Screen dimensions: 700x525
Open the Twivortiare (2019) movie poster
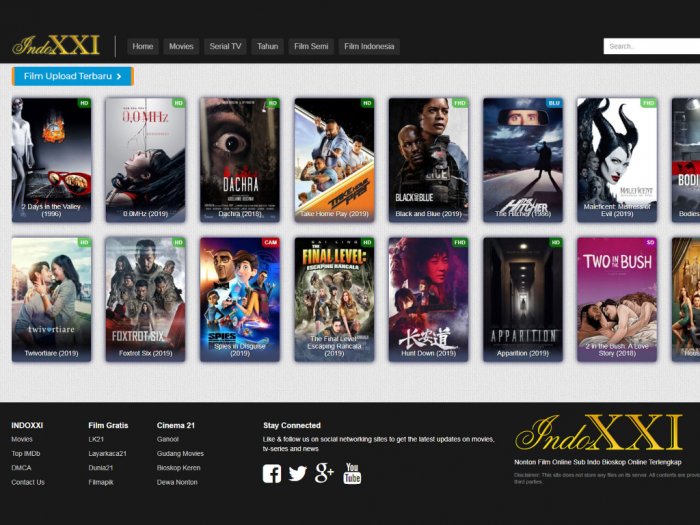point(51,299)
